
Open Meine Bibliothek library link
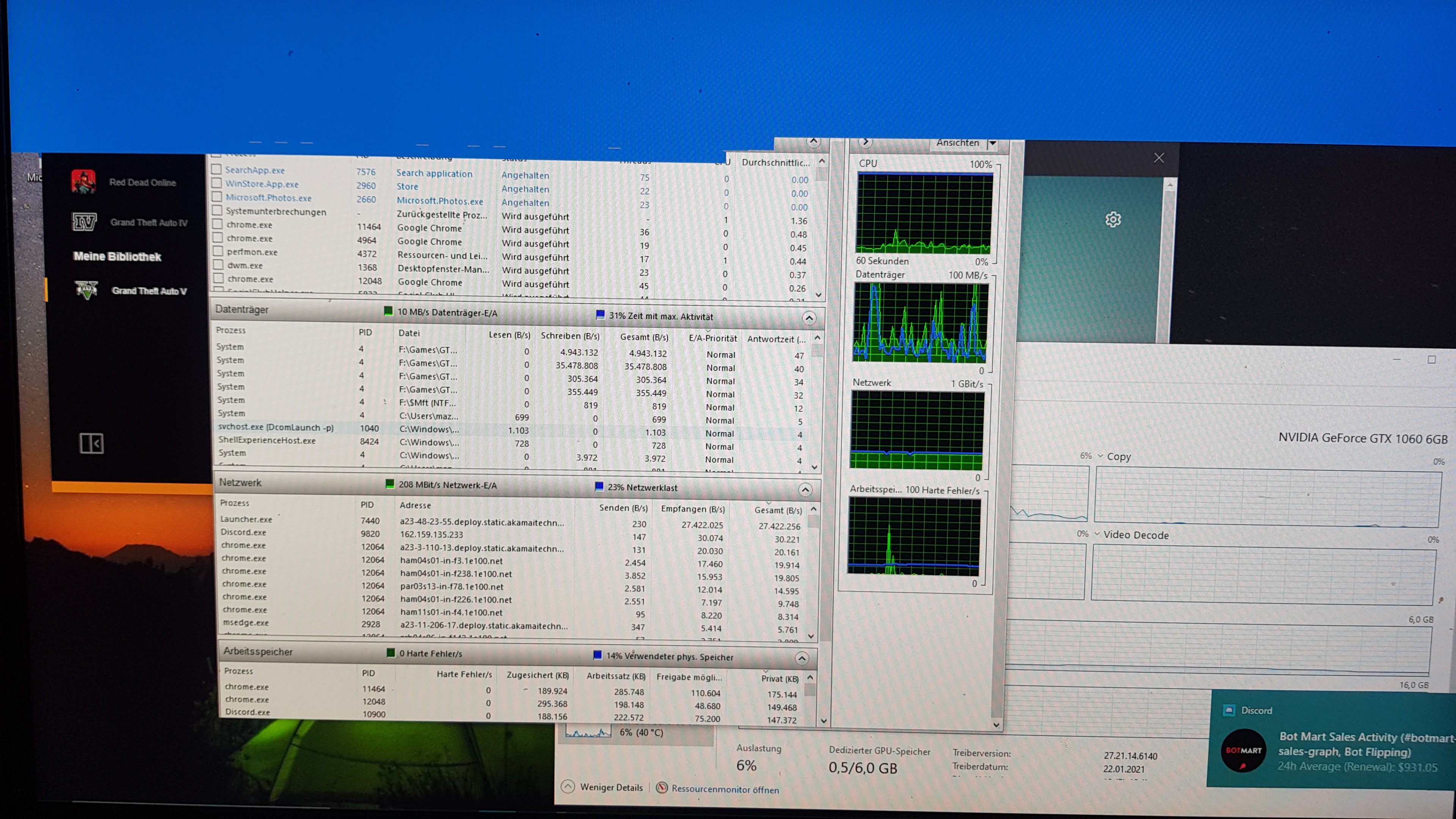(x=117, y=257)
